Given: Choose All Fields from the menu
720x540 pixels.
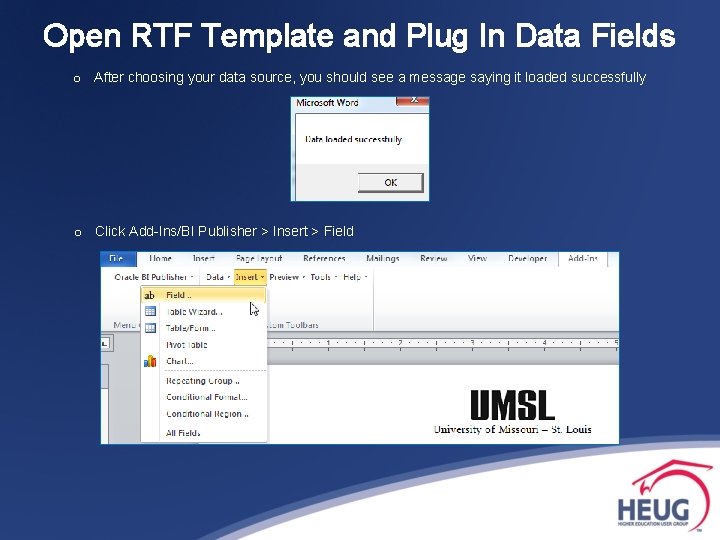Looking at the screenshot, I should 203,433.
